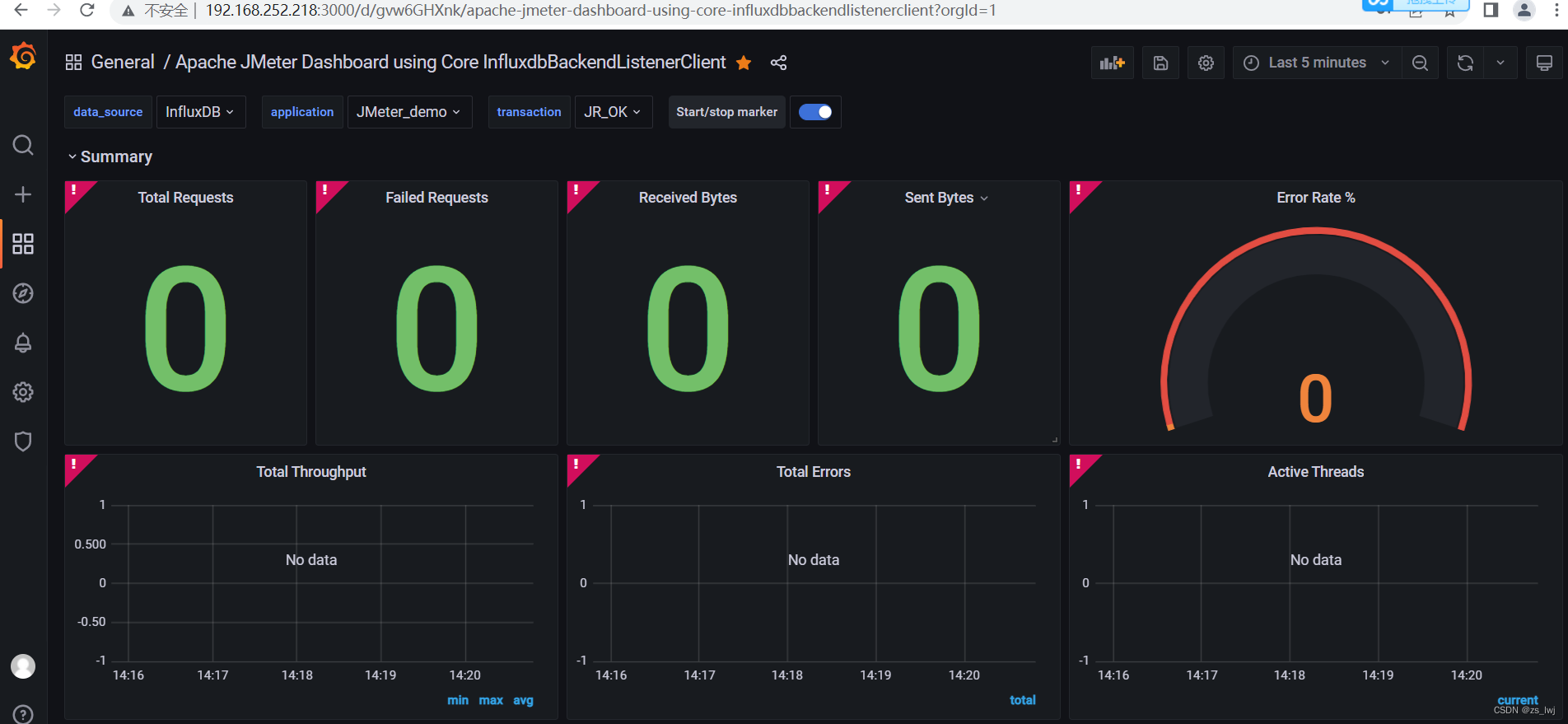Reload the page with browser reload button

point(86,11)
